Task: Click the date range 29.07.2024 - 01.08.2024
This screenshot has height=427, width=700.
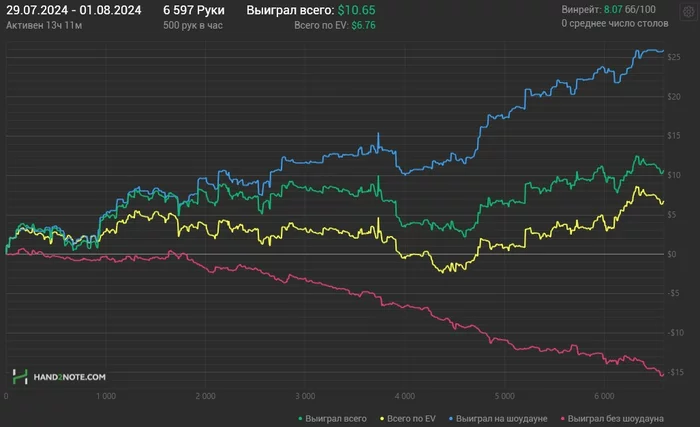Action: 73,9
